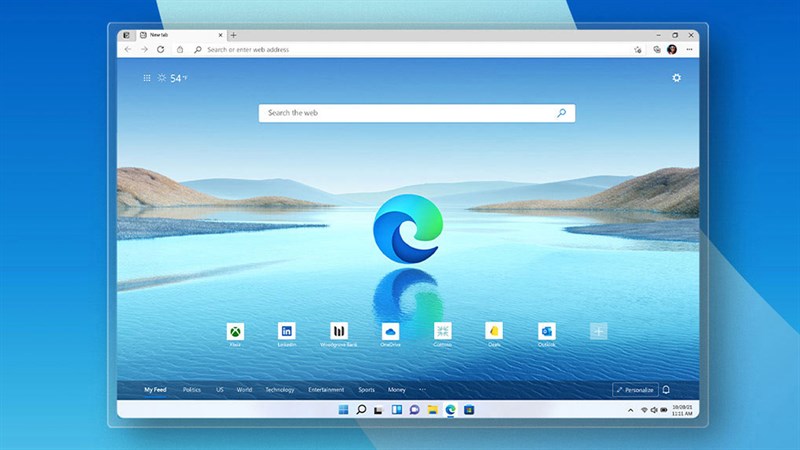Click the magnifier in web search box
800x450 pixels.
pos(561,113)
